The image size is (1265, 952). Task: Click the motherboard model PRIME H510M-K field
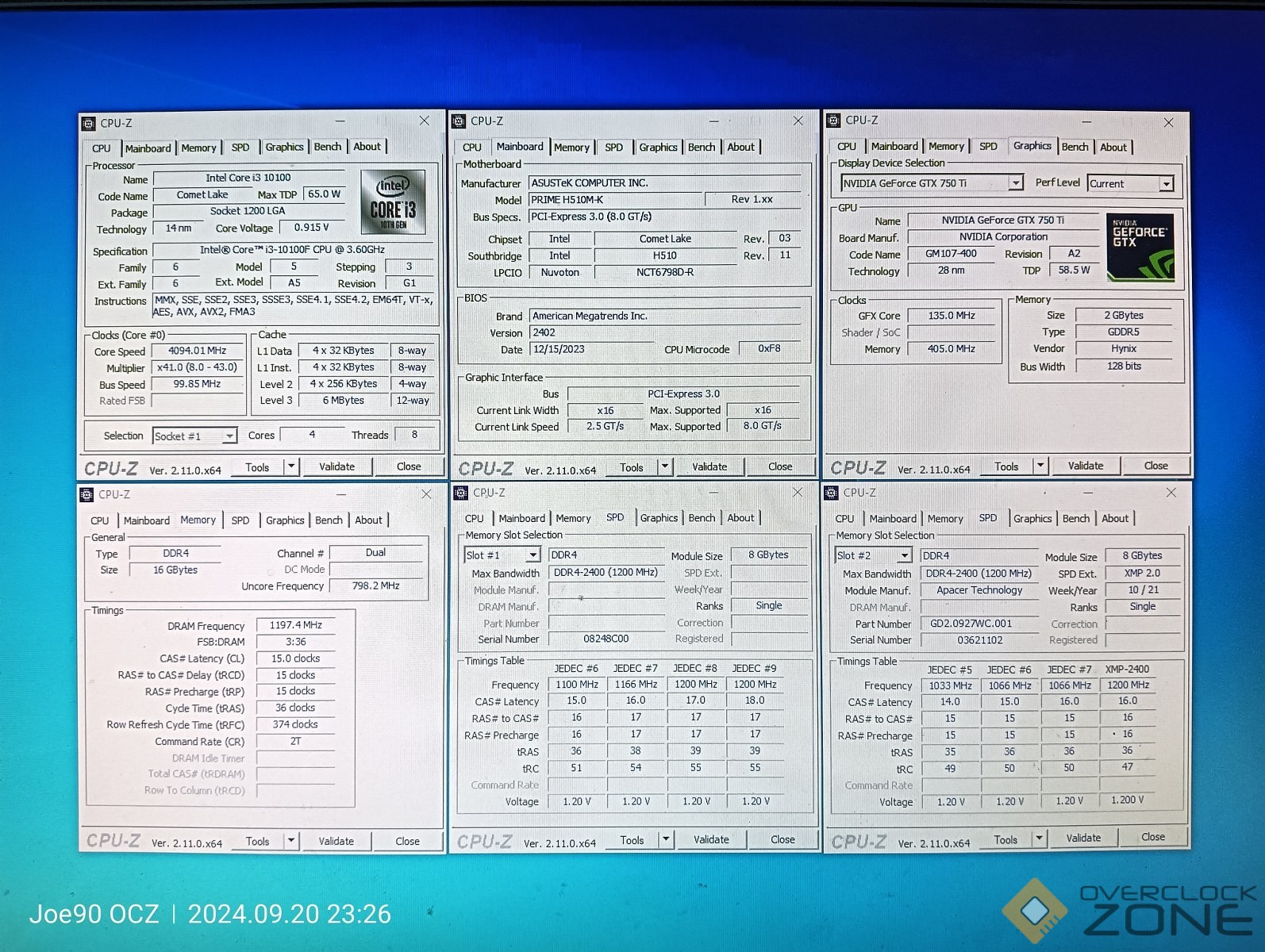(x=615, y=200)
